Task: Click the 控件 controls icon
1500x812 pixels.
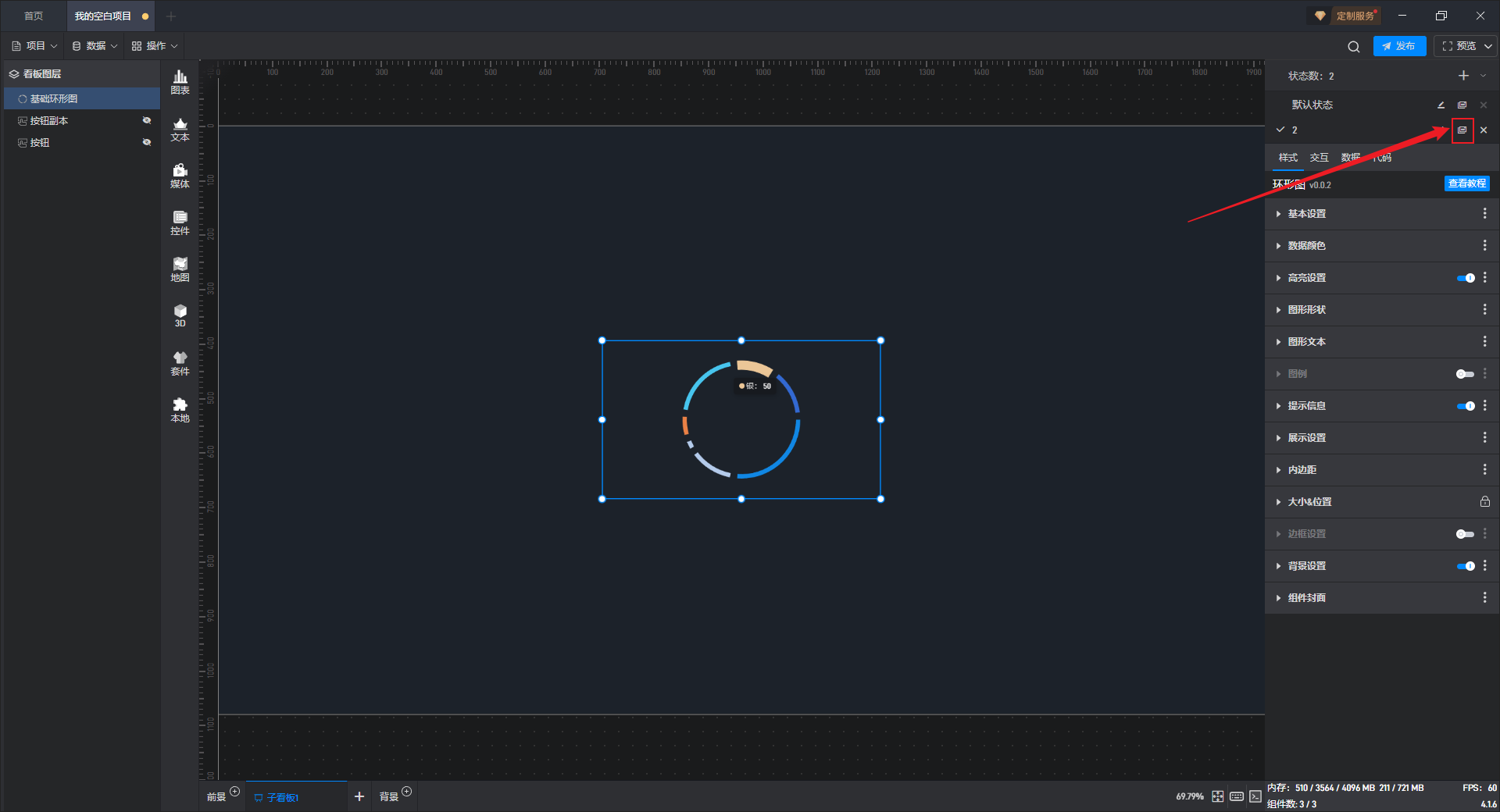Action: (180, 222)
